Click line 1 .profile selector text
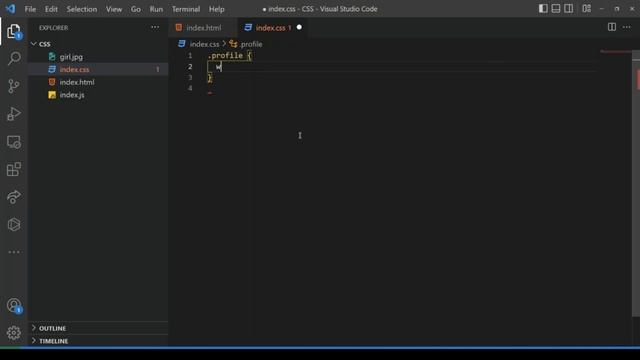 click(225, 56)
